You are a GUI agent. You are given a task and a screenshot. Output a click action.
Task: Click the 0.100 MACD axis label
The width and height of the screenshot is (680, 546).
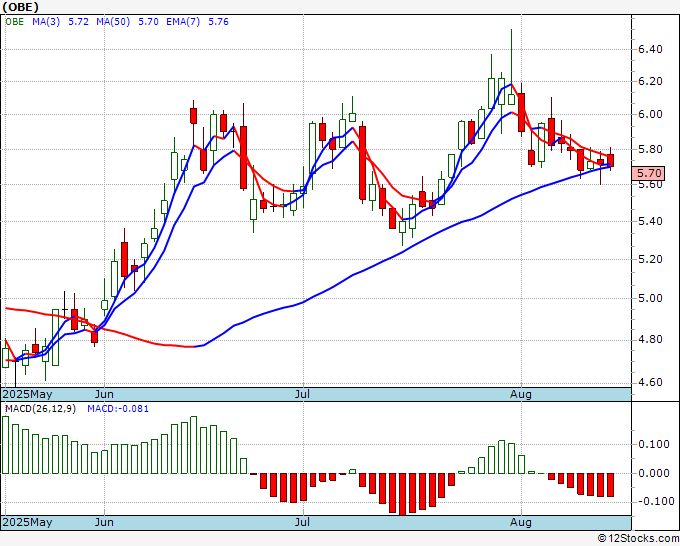(x=654, y=444)
